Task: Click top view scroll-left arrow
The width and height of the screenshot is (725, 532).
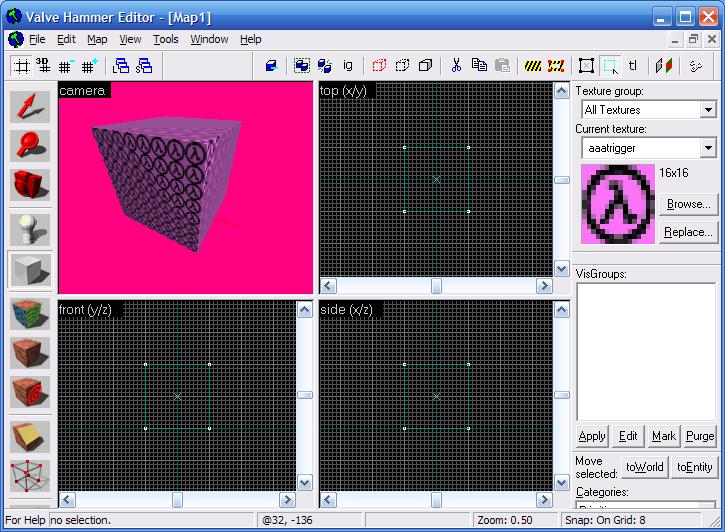Action: 328,286
